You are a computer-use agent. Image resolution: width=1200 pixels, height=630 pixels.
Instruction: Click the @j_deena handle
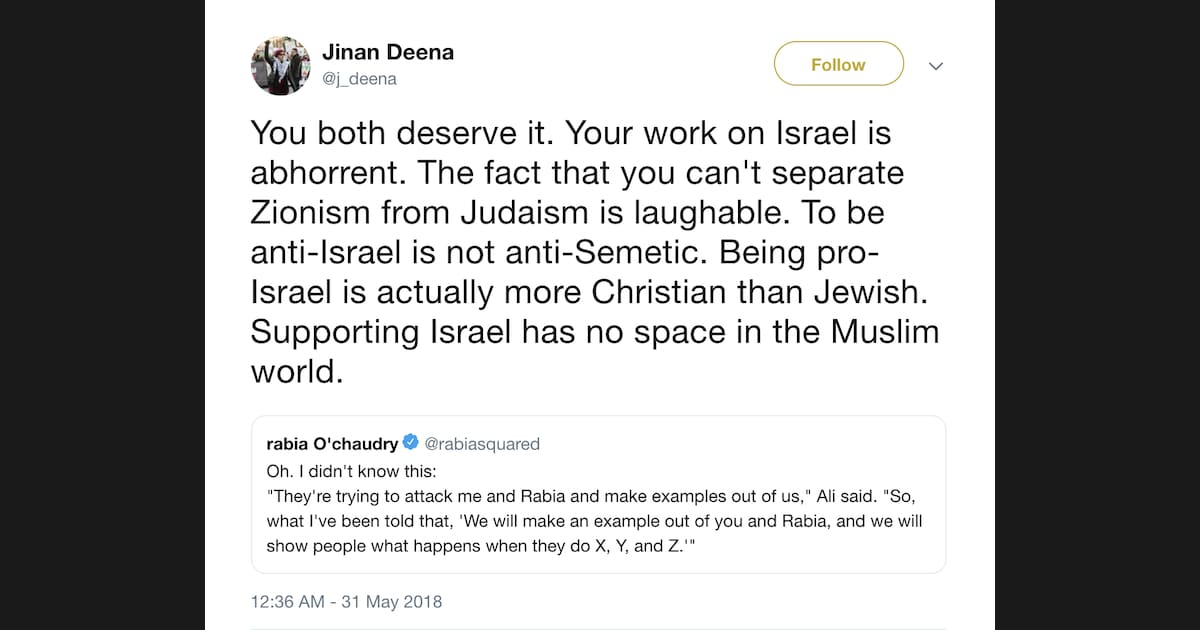[x=359, y=79]
